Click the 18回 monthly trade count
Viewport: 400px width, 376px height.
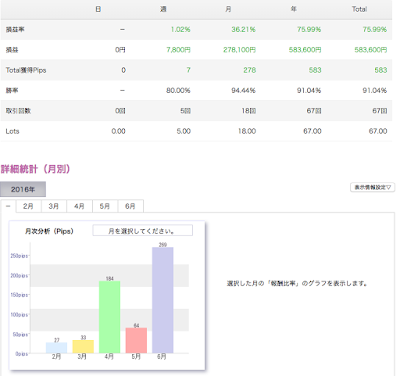pyautogui.click(x=249, y=111)
